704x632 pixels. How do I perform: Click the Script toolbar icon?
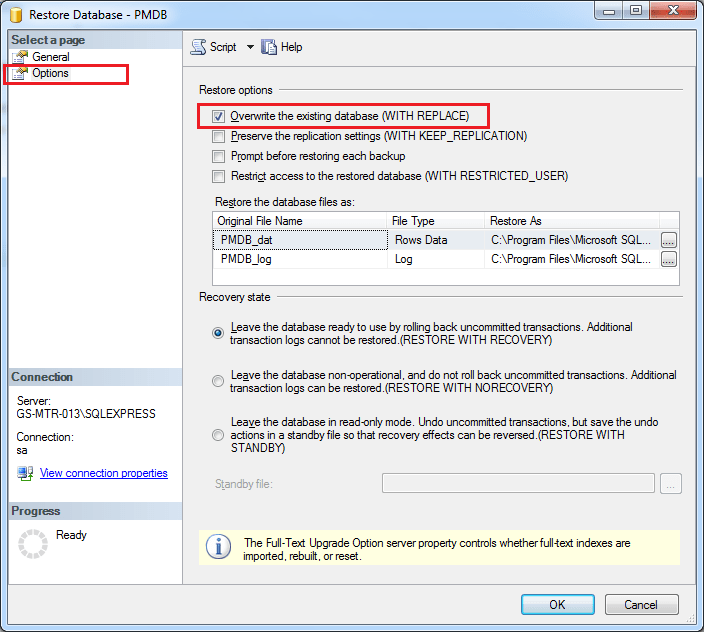point(198,47)
